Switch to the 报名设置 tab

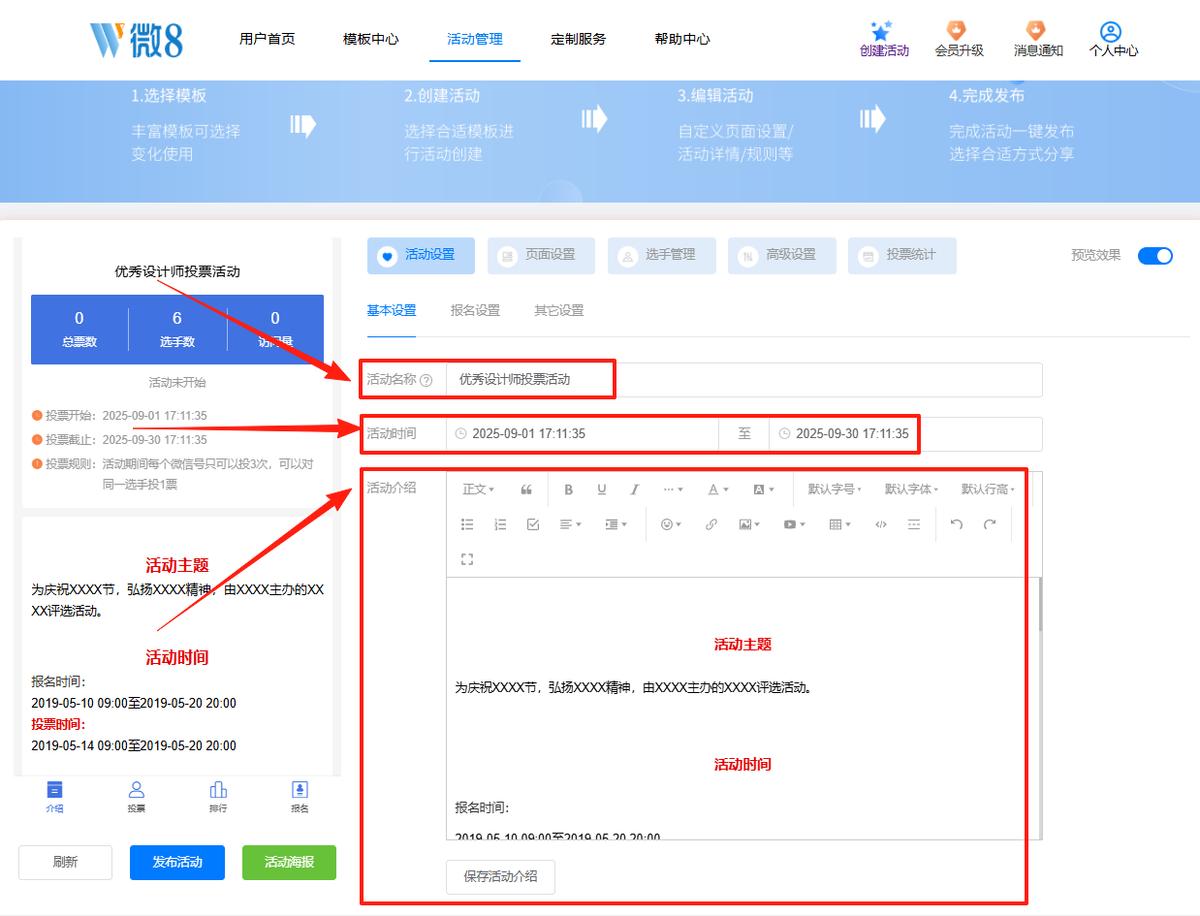click(x=475, y=310)
